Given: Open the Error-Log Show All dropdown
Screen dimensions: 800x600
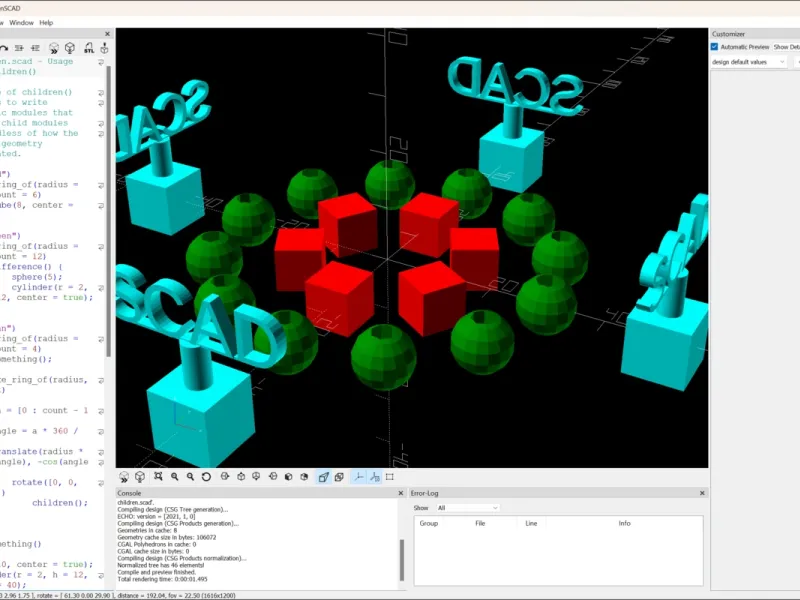Looking at the screenshot, I should [467, 508].
